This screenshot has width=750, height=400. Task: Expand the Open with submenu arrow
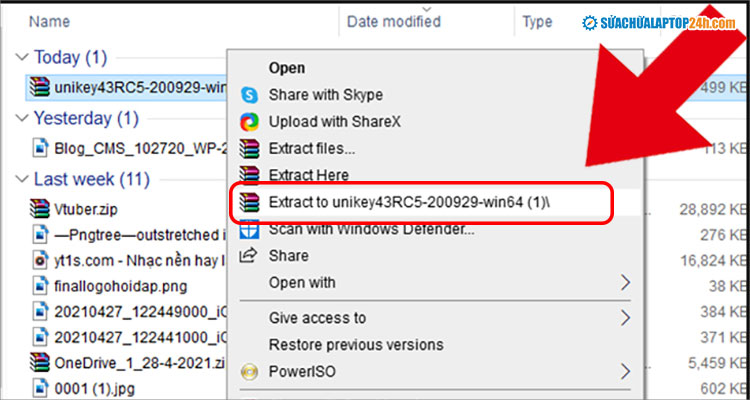(x=626, y=283)
